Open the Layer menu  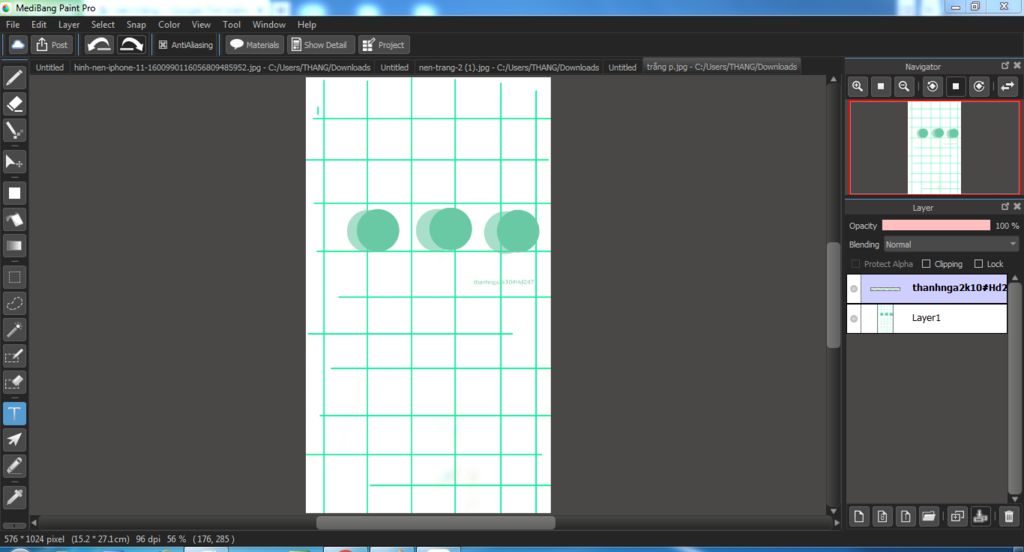click(x=69, y=24)
